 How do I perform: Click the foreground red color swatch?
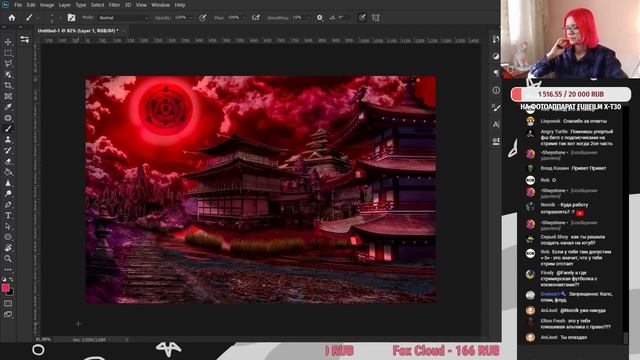pos(5,288)
